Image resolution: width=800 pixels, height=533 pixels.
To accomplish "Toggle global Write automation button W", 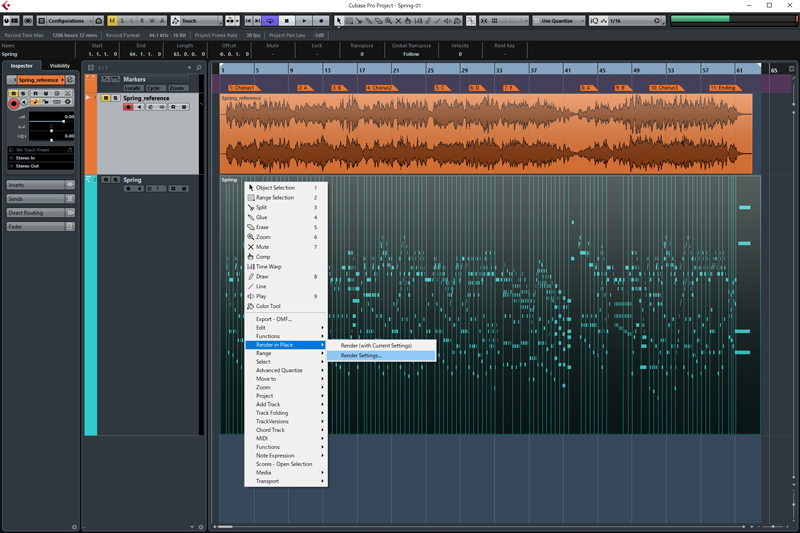I will click(x=152, y=21).
